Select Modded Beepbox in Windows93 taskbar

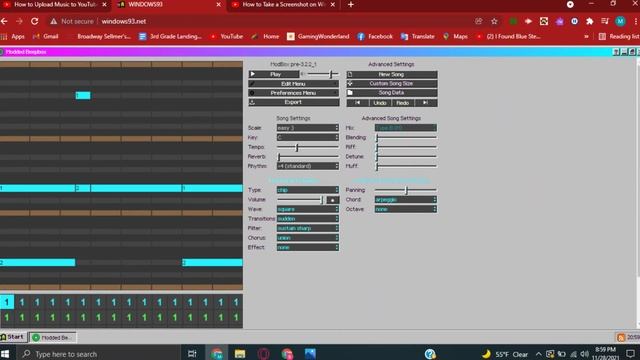[x=52, y=338]
